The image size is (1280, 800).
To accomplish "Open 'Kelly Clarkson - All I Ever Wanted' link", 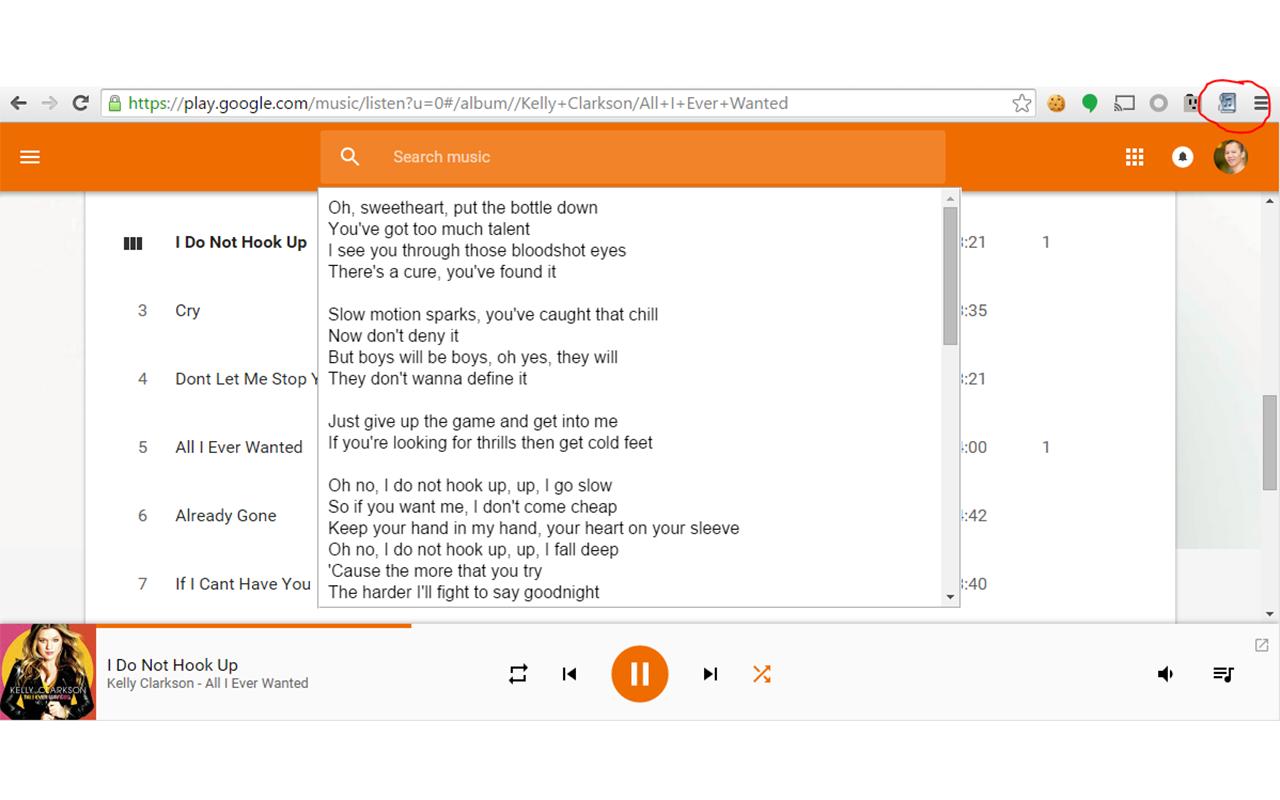I will [x=208, y=684].
